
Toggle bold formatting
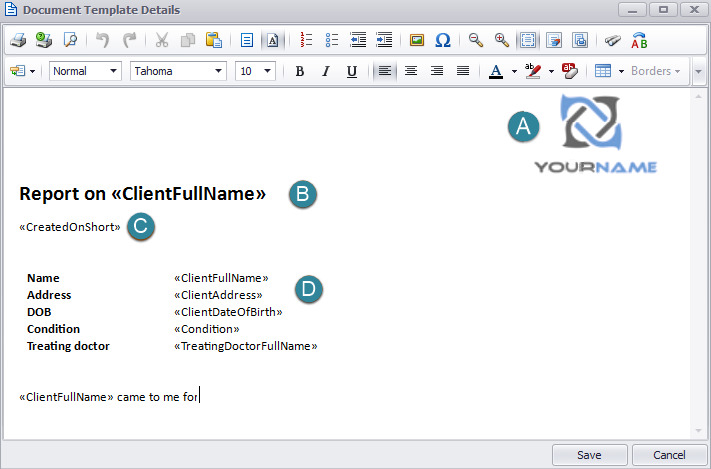click(299, 71)
